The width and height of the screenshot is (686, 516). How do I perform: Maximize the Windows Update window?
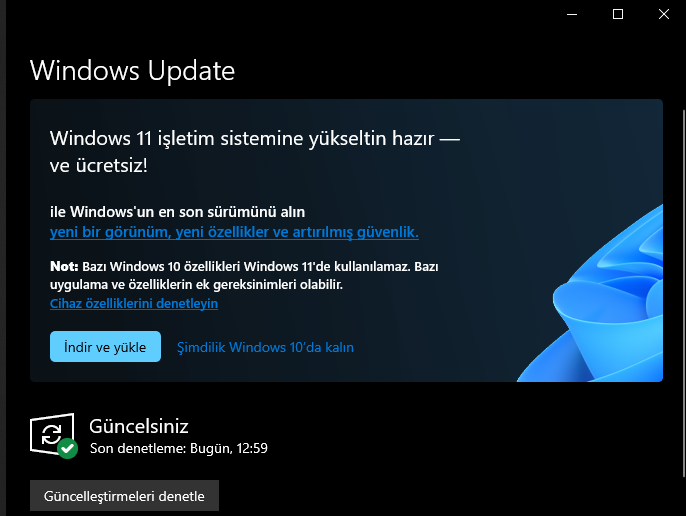[x=618, y=14]
